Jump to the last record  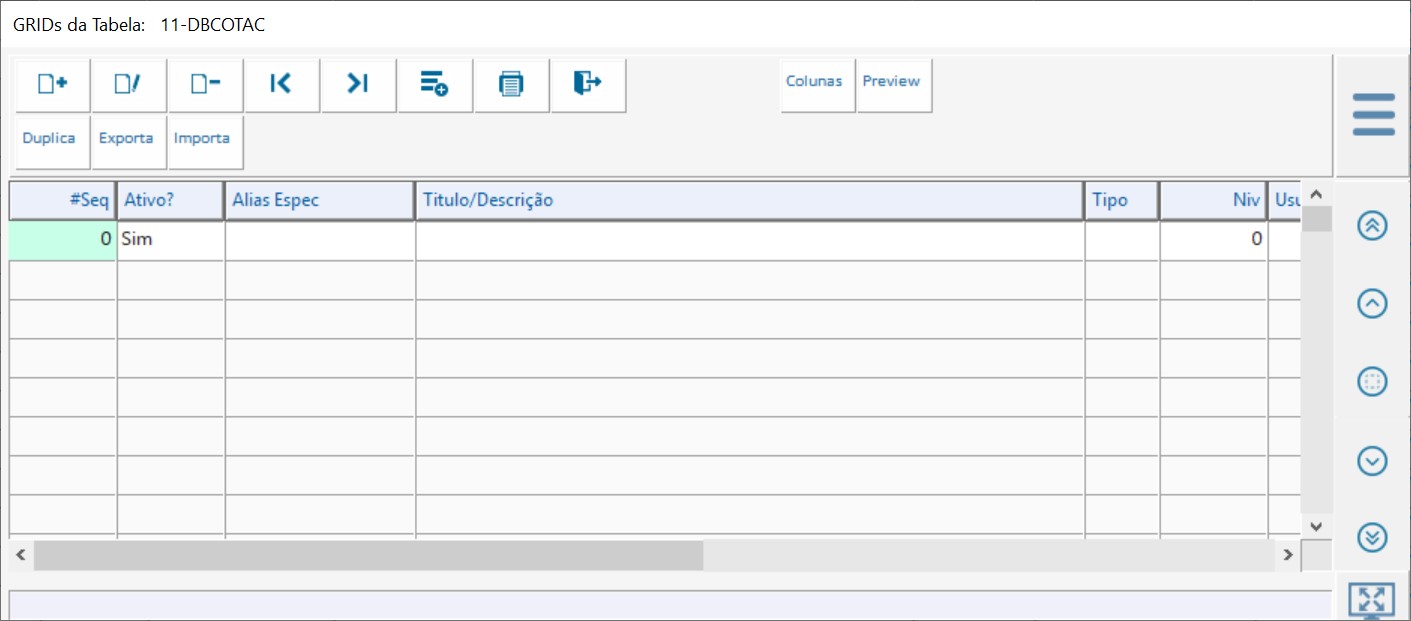(358, 85)
